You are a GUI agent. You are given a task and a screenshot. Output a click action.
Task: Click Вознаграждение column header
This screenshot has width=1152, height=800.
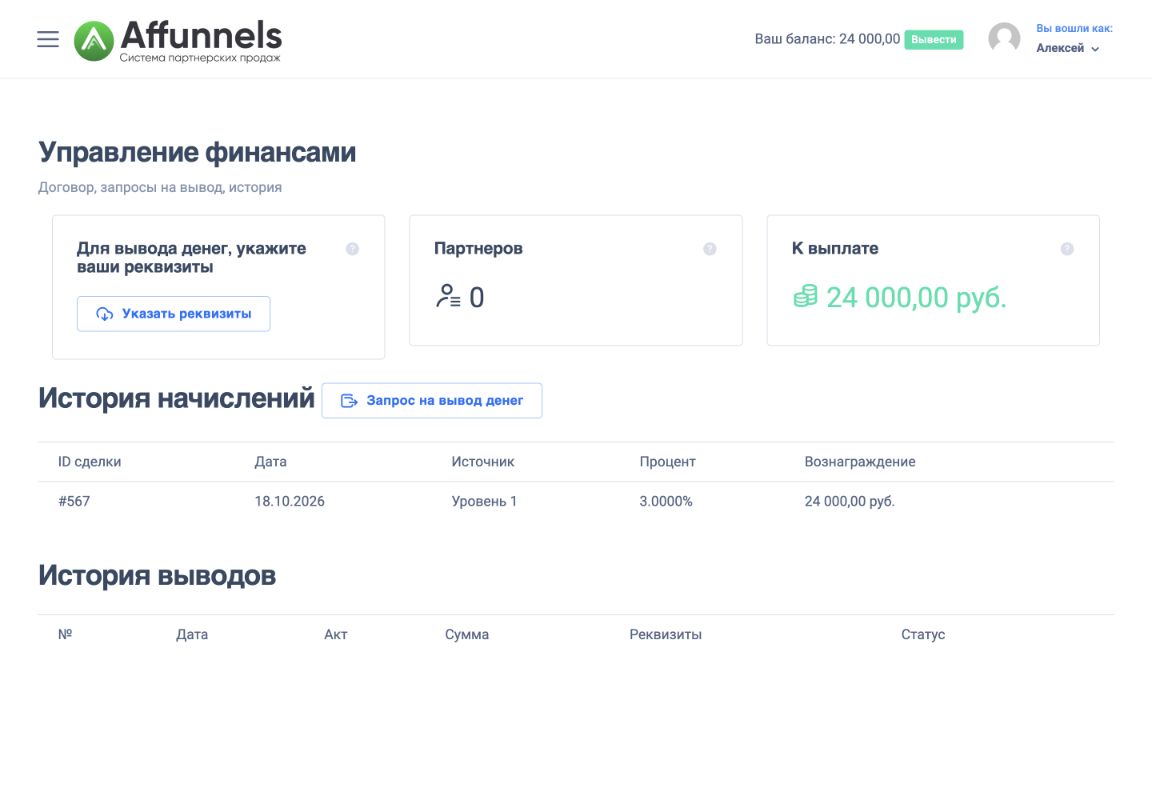click(x=860, y=462)
